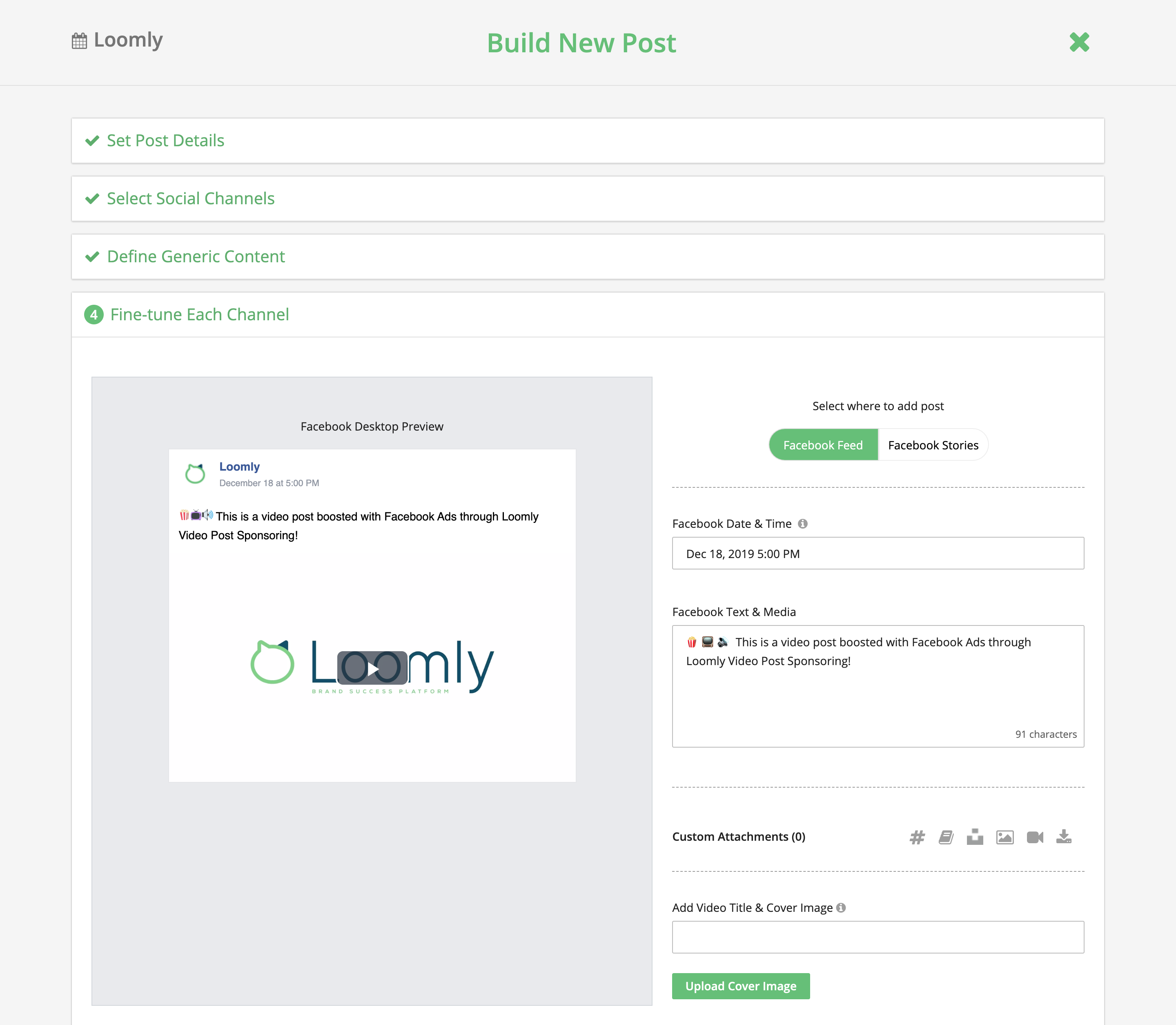Select the Facebook Feed option
This screenshot has height=1025, width=1176.
click(823, 444)
